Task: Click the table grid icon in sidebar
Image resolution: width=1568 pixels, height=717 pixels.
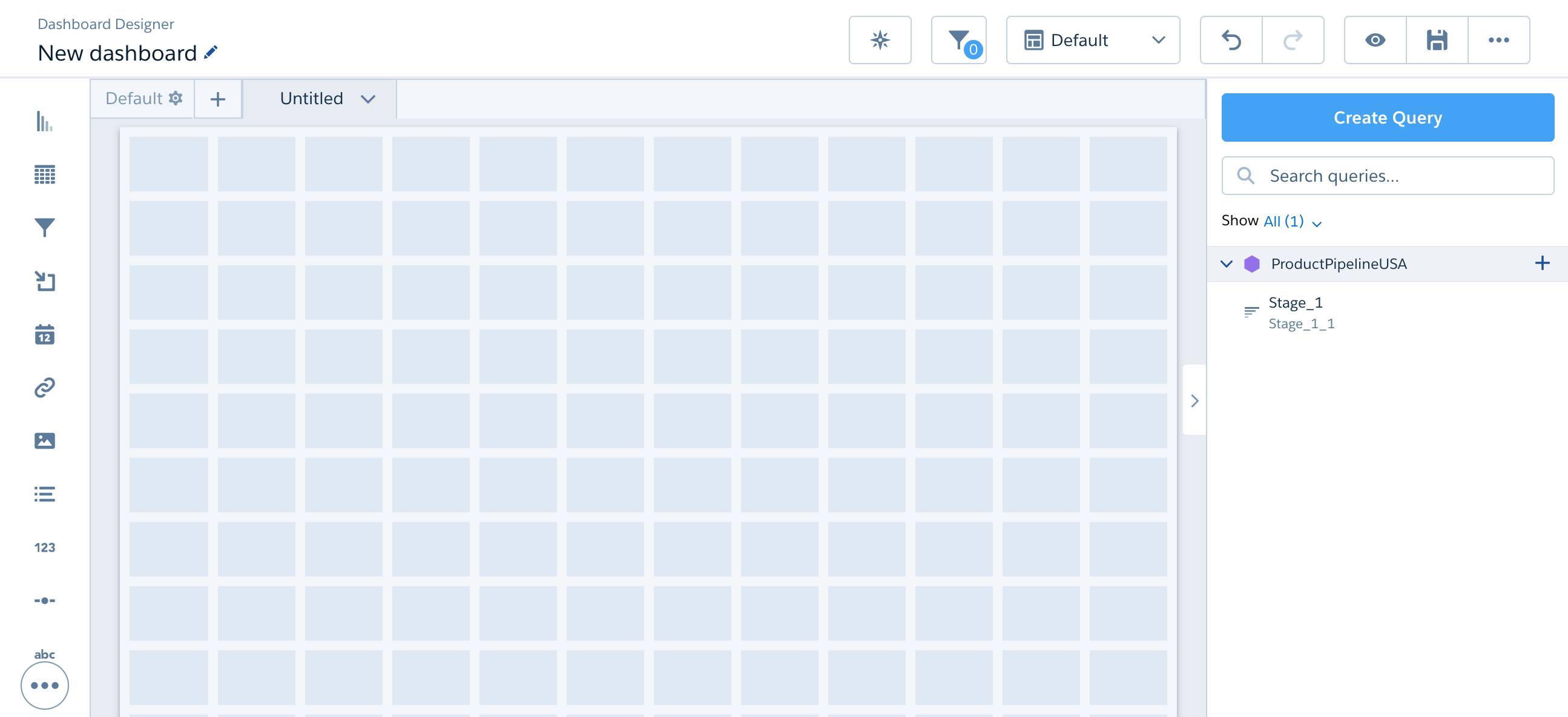Action: click(x=44, y=173)
